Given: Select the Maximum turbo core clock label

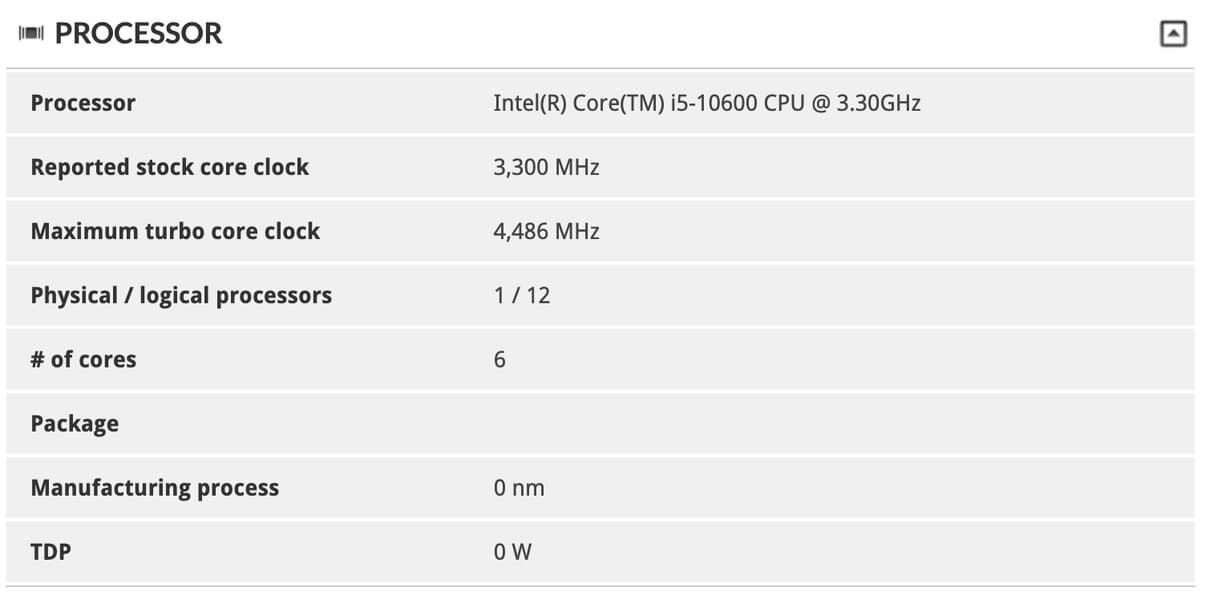Looking at the screenshot, I should point(175,231).
